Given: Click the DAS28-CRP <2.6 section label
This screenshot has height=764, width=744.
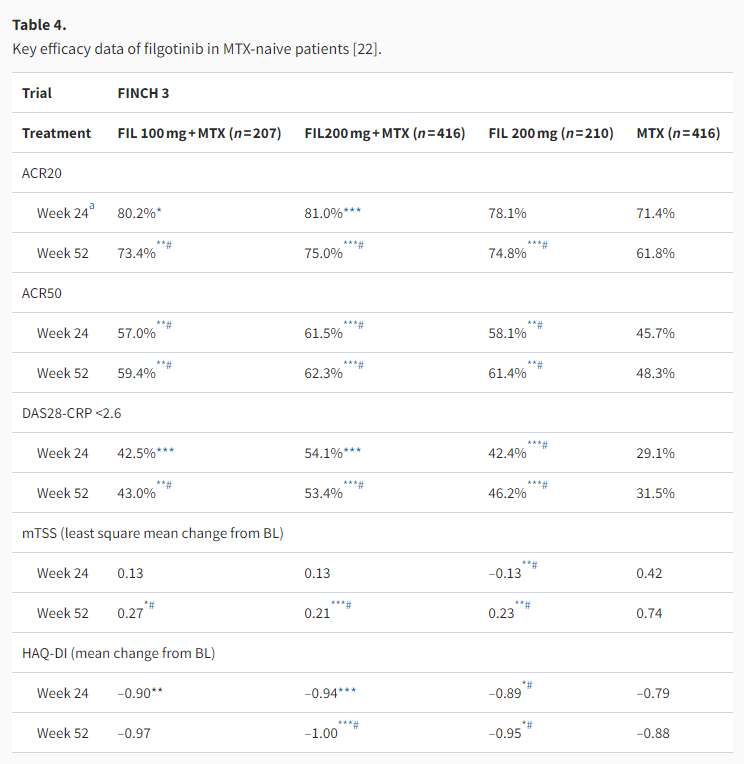Looking at the screenshot, I should [73, 413].
